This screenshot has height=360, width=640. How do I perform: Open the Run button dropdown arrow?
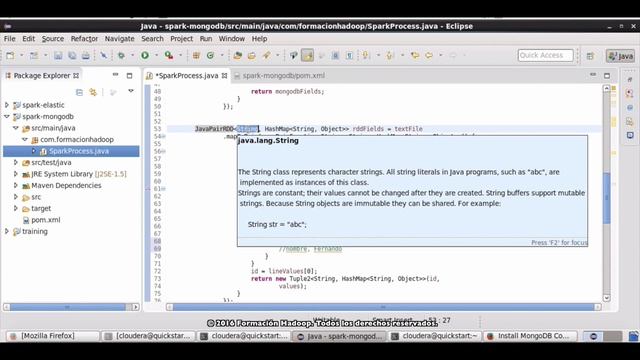[156, 56]
